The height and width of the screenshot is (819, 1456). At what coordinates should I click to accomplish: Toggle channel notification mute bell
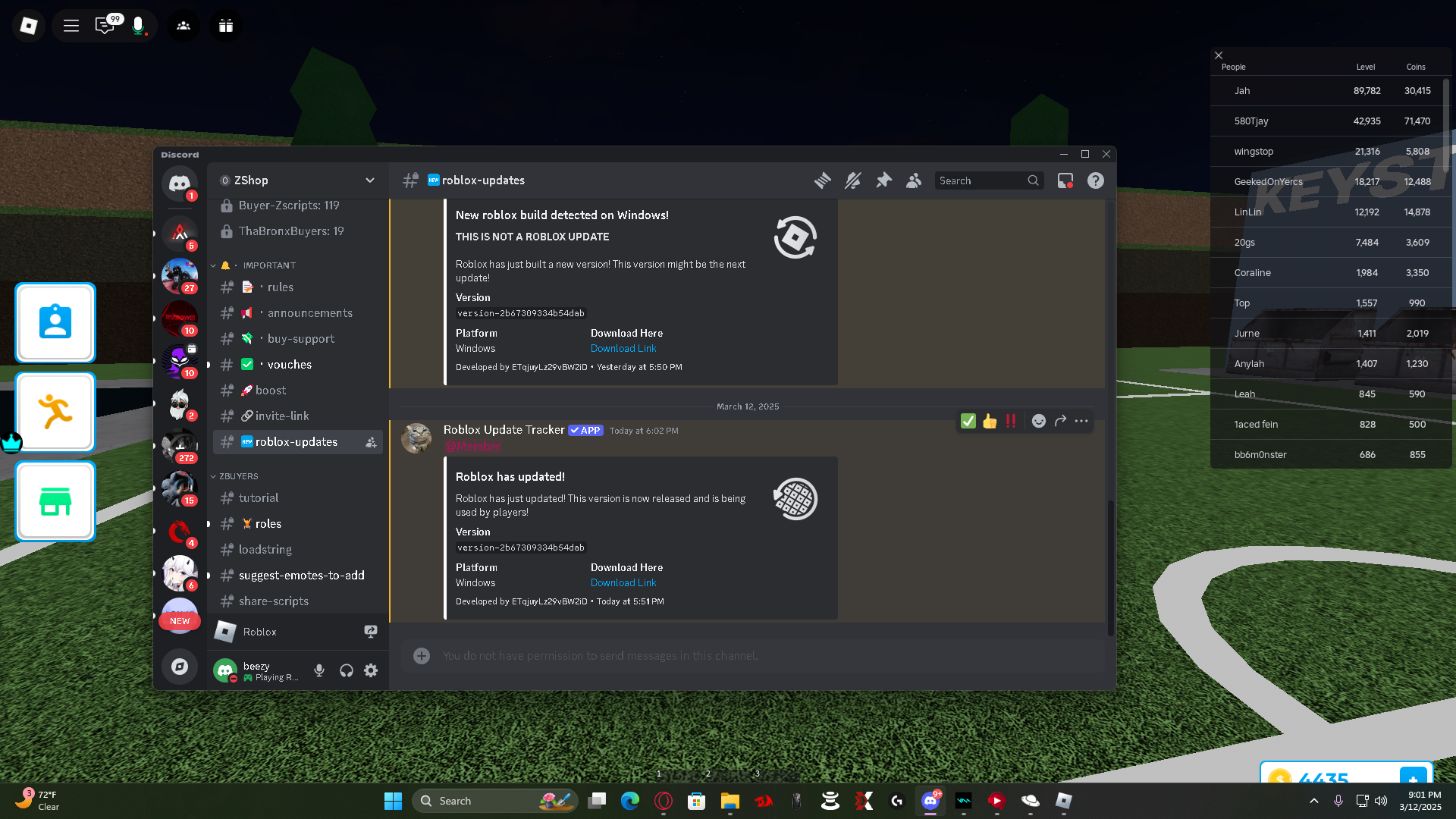(853, 180)
